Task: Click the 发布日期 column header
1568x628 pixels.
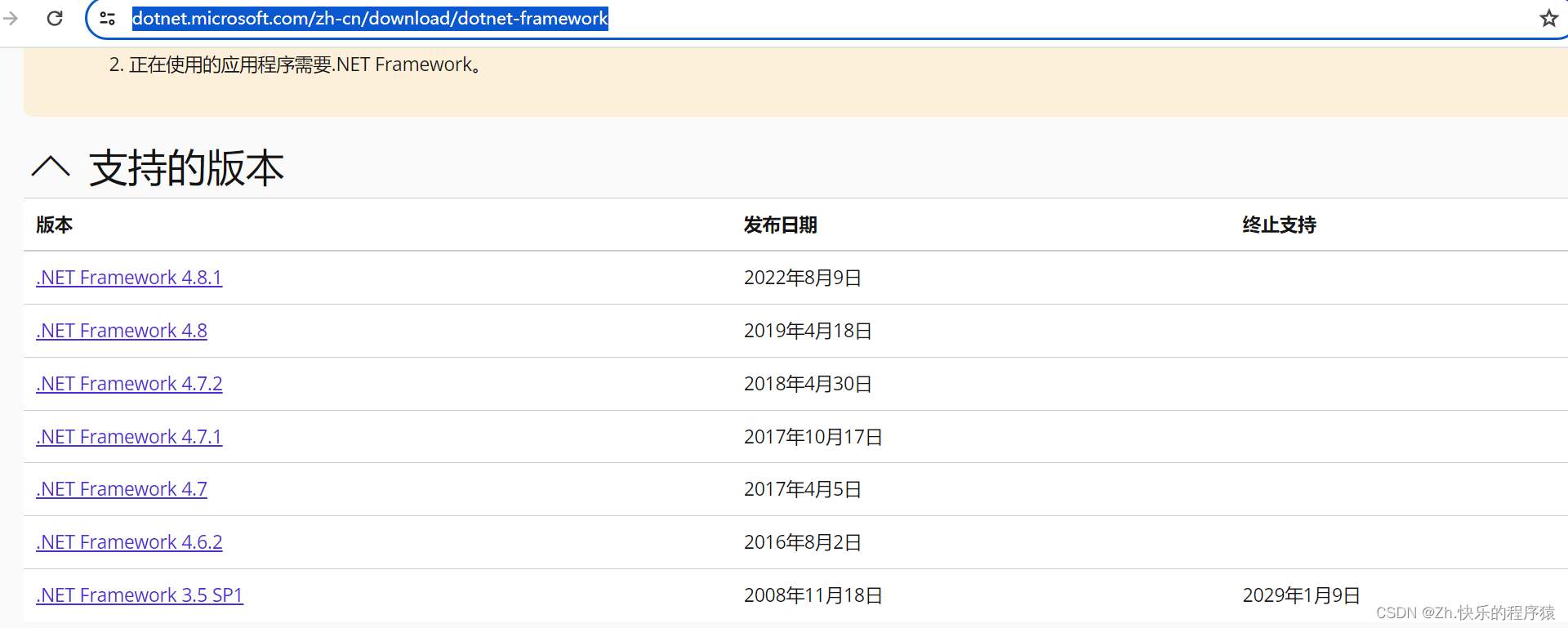Action: coord(781,225)
